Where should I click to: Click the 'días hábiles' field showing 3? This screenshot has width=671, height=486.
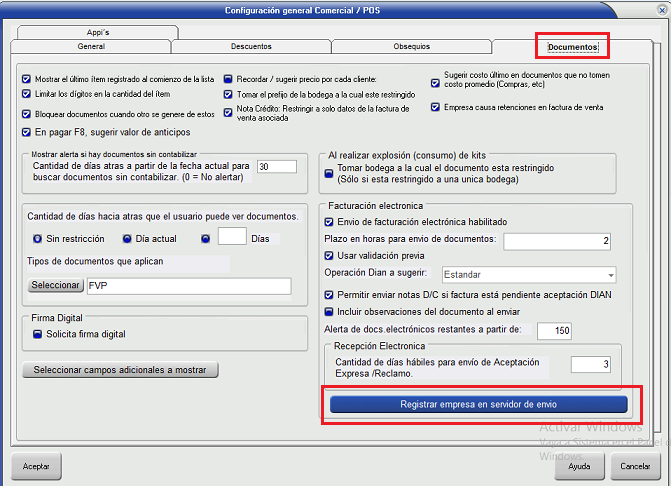(x=591, y=364)
